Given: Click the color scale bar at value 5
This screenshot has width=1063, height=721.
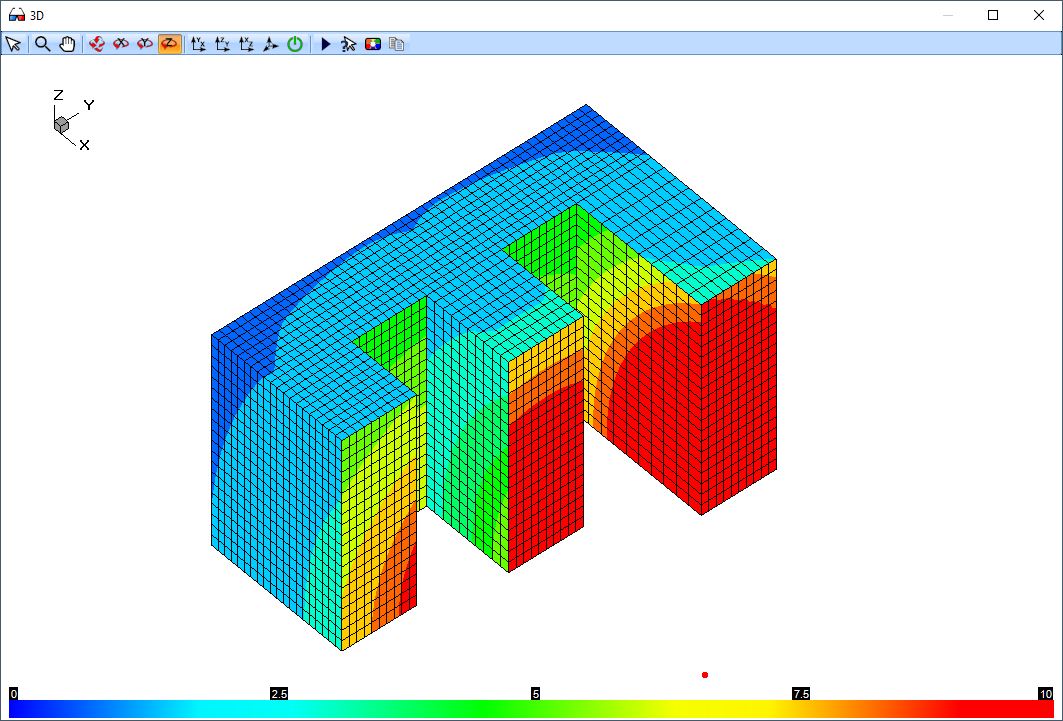Looking at the screenshot, I should tap(535, 708).
